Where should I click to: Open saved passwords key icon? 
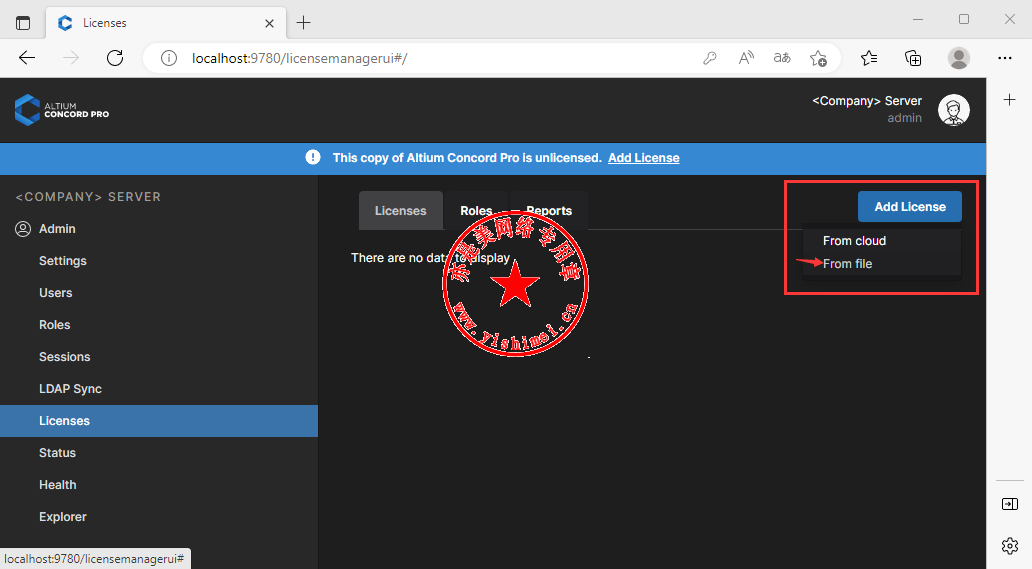click(x=710, y=58)
